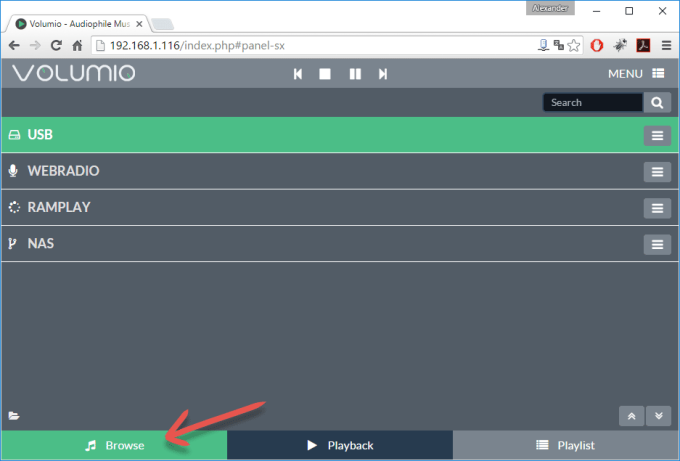
Task: Open the RAMPLAY source
Action: point(340,207)
